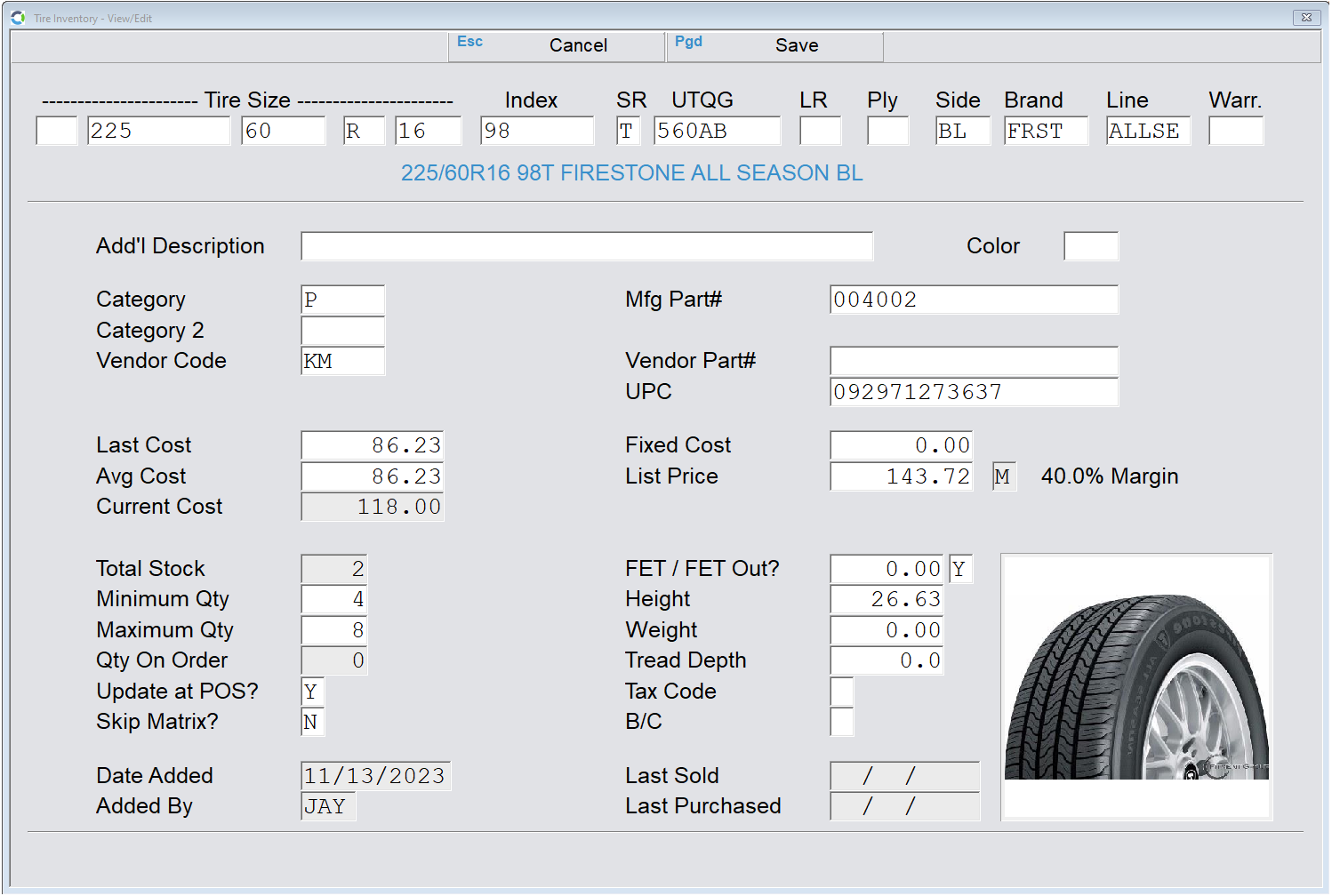1332x896 pixels.
Task: Edit the UPC field 092971273637
Action: click(x=975, y=392)
